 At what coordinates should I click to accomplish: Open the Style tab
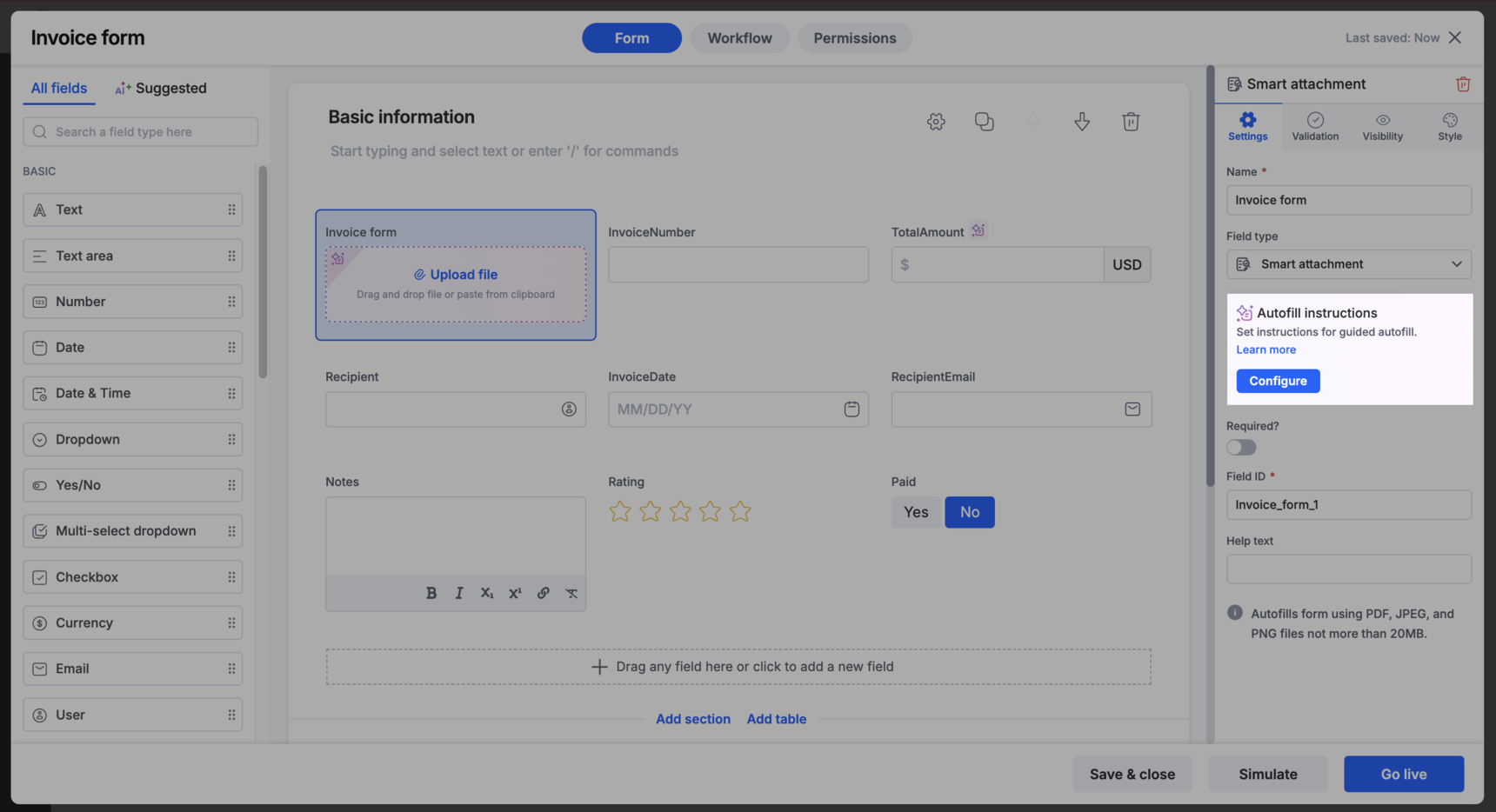point(1450,126)
